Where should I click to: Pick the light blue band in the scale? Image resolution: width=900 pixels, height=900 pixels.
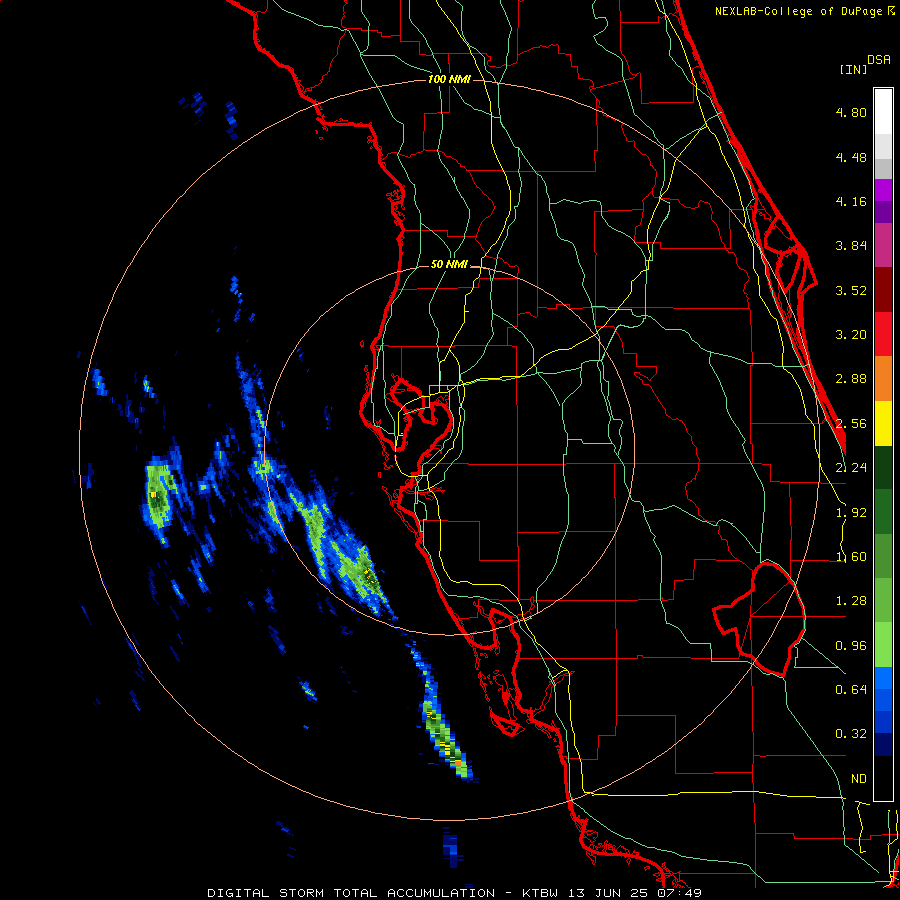click(x=883, y=678)
